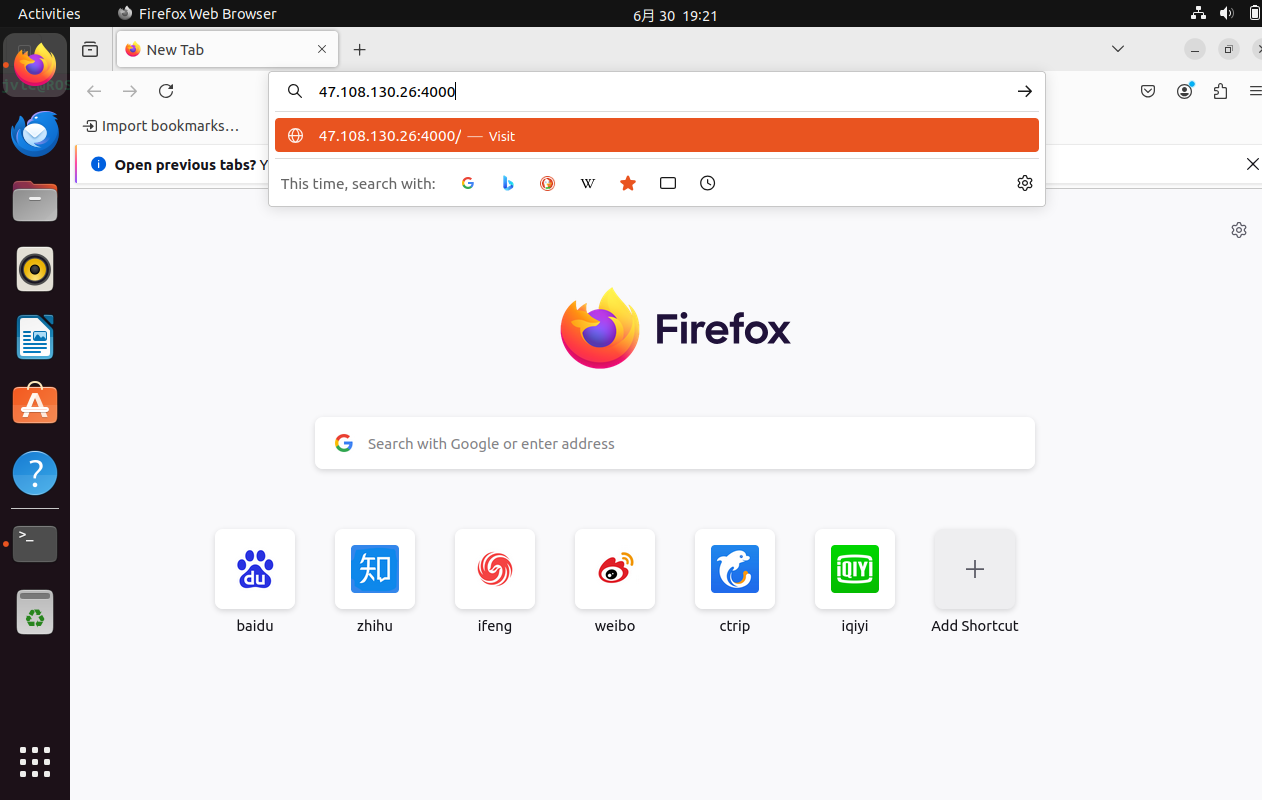
Task: Search open tabs icon
Action: click(x=668, y=183)
